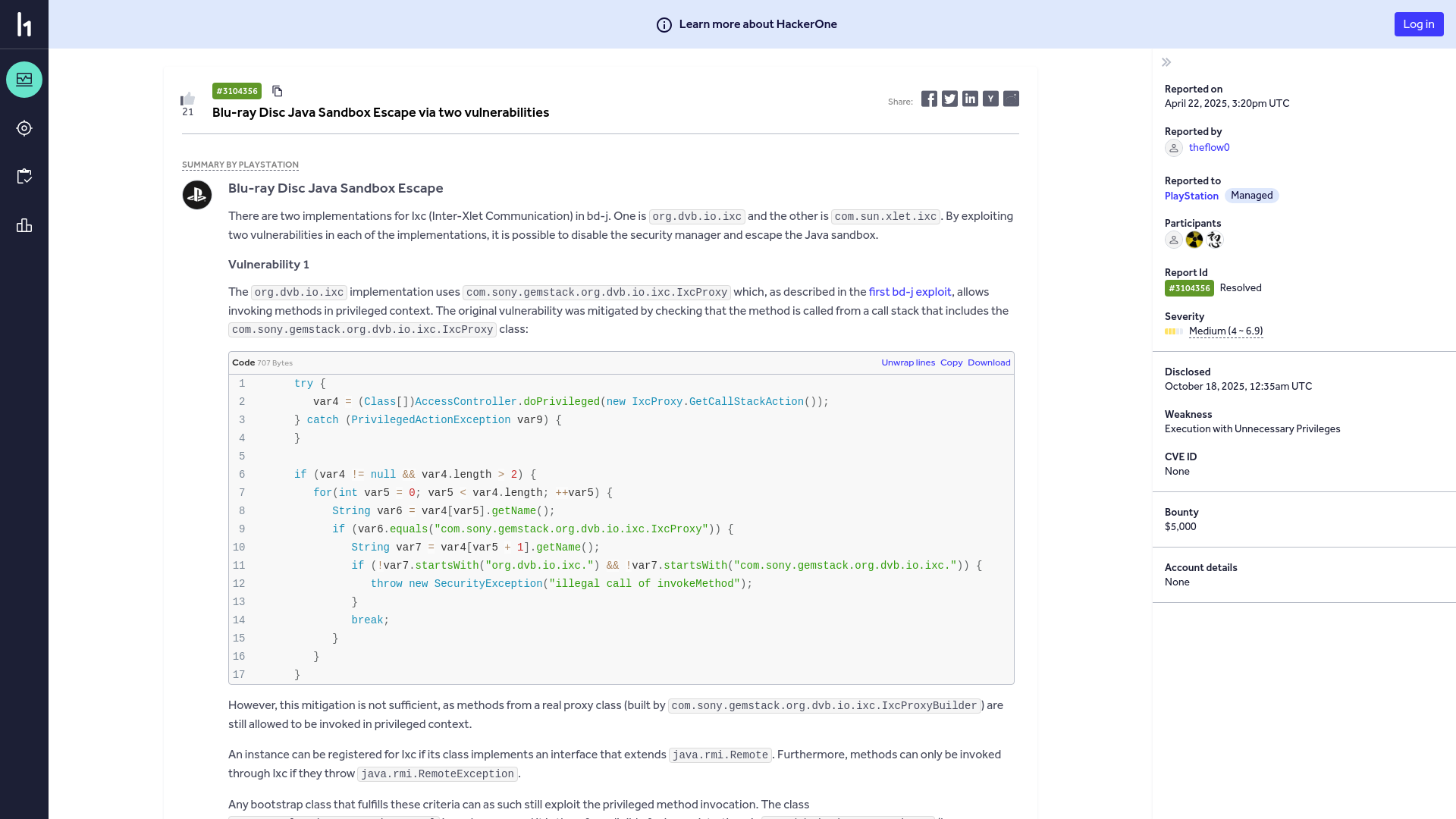Collapse the right metadata sidebar with the chevrons

point(1167,61)
